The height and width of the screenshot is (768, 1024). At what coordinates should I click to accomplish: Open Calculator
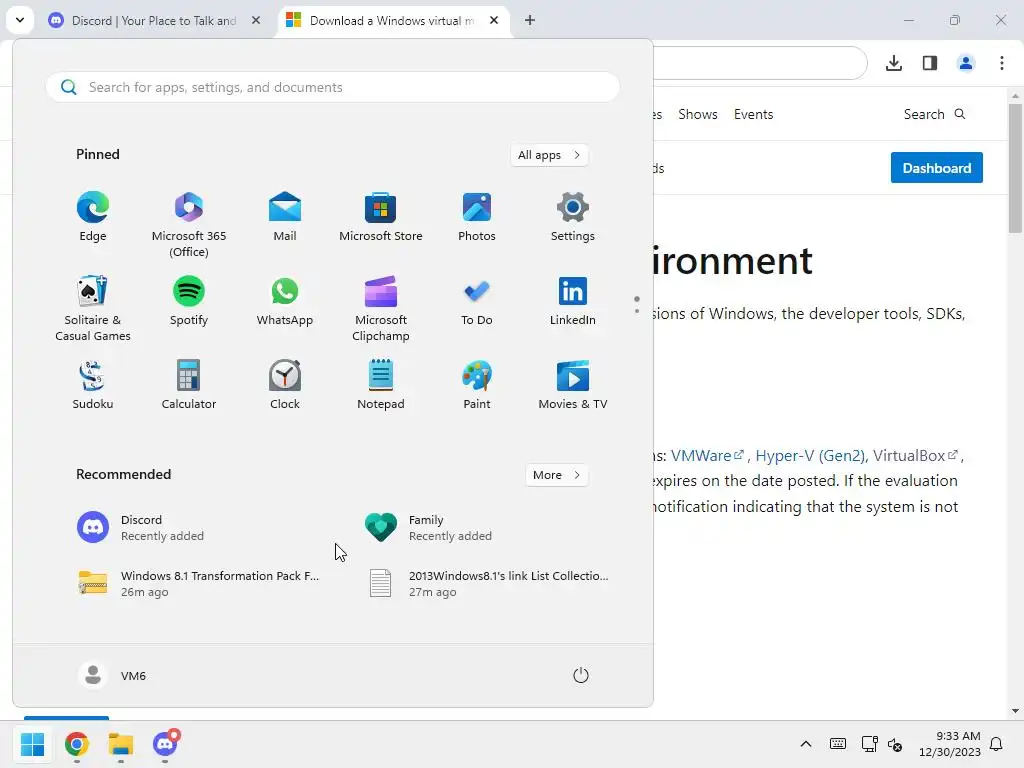[x=189, y=385]
